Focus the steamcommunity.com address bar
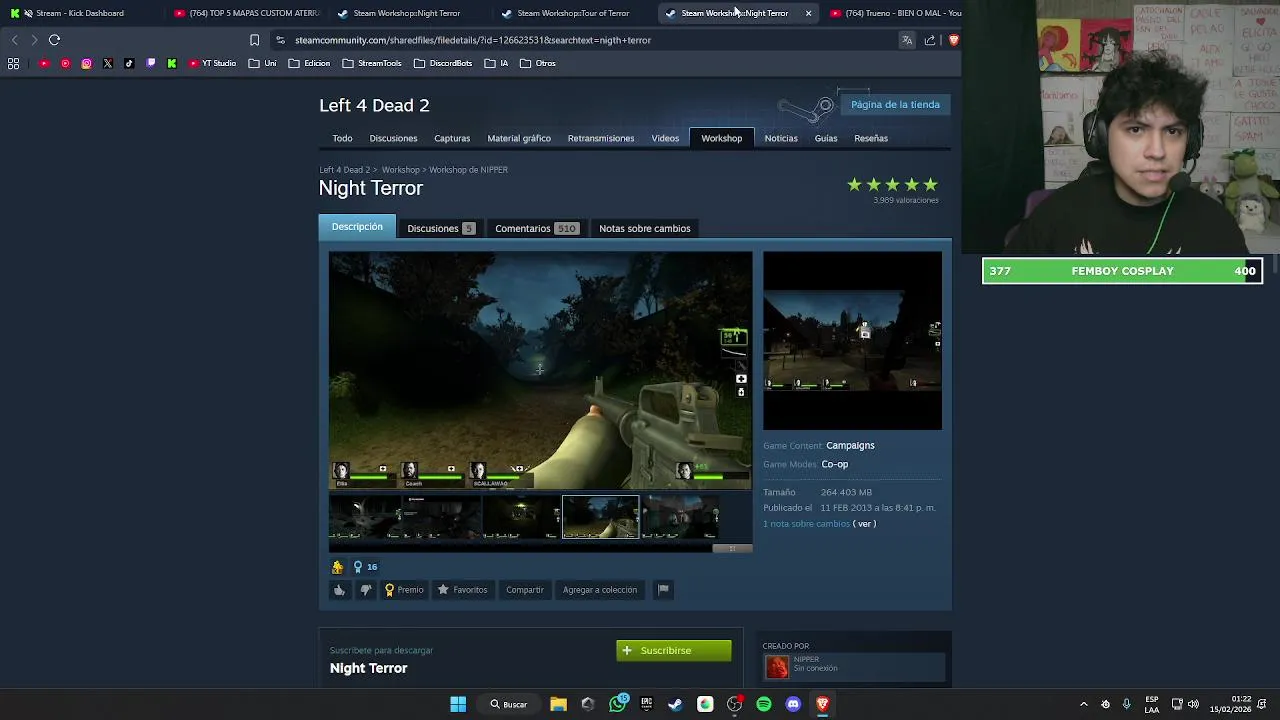Screen dimensions: 1280x720 [580, 40]
